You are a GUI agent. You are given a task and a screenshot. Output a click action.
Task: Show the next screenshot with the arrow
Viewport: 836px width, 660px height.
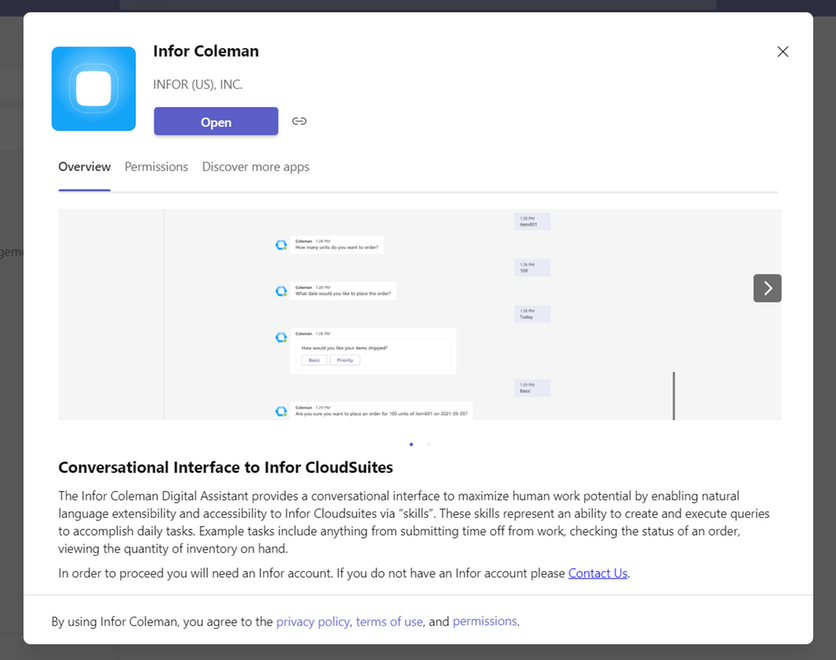coord(767,288)
